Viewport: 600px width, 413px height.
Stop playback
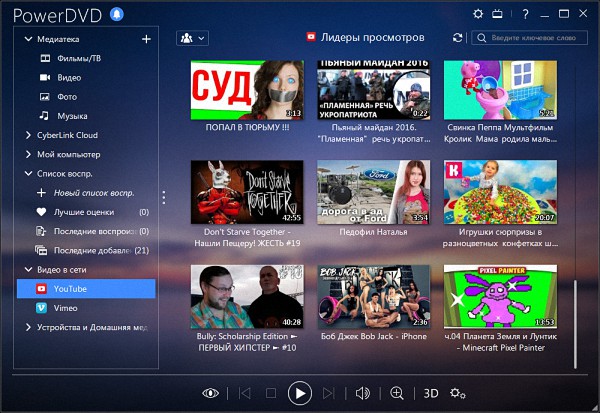point(271,393)
